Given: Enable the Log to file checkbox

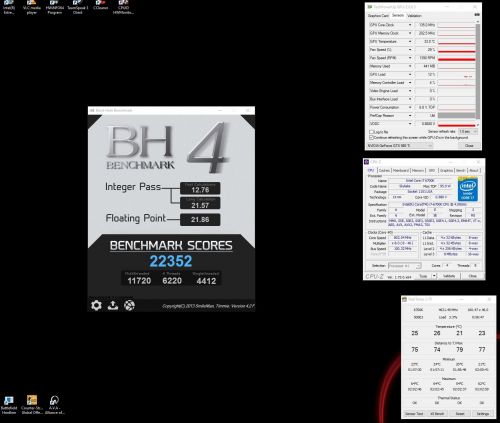Looking at the screenshot, I should point(371,132).
